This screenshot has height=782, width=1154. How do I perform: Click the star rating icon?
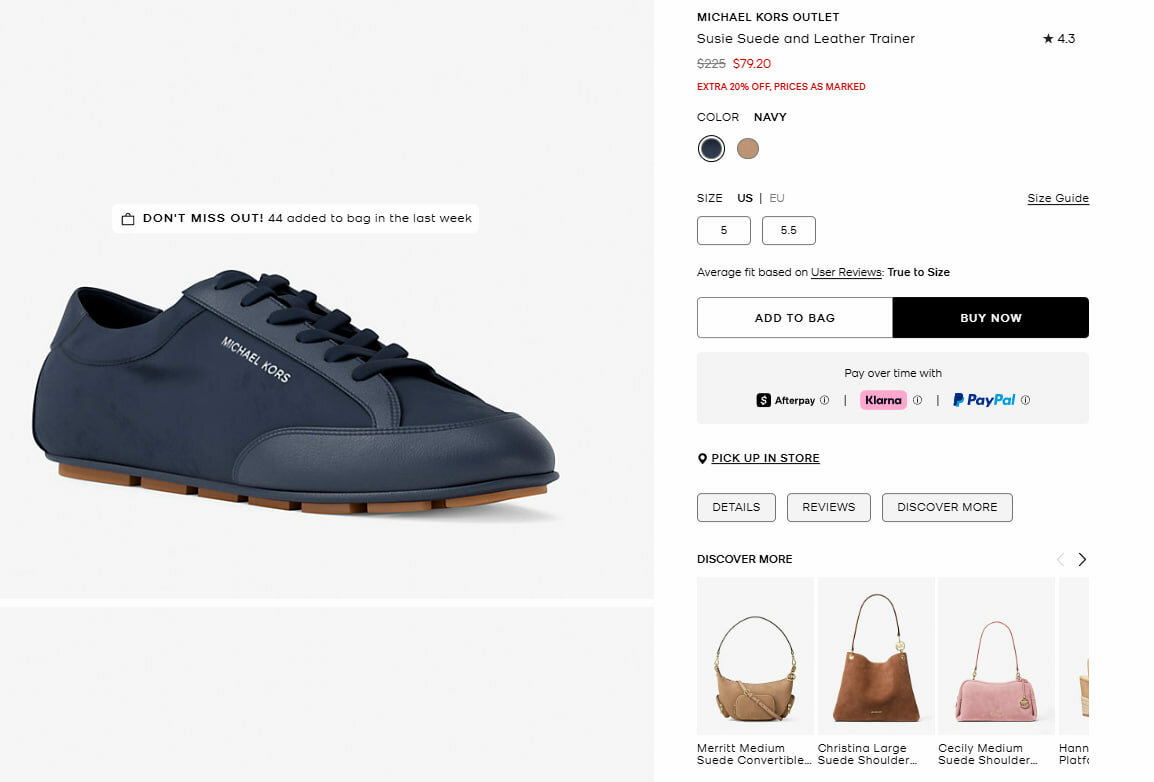1048,39
